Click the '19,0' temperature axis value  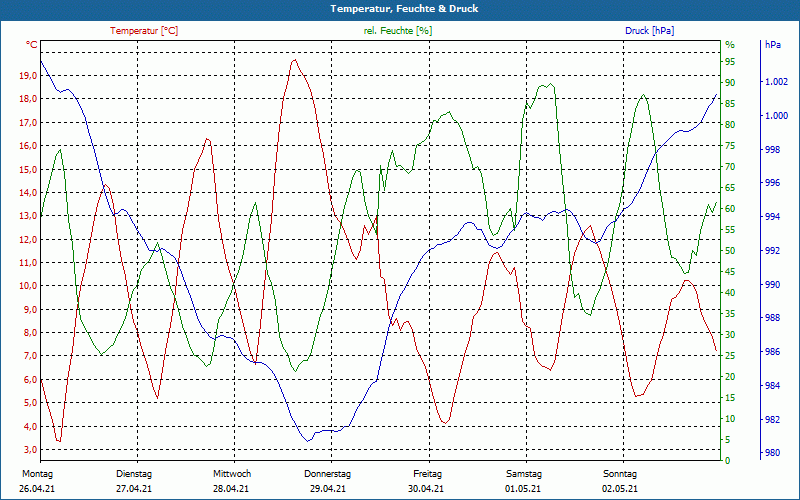28,76
